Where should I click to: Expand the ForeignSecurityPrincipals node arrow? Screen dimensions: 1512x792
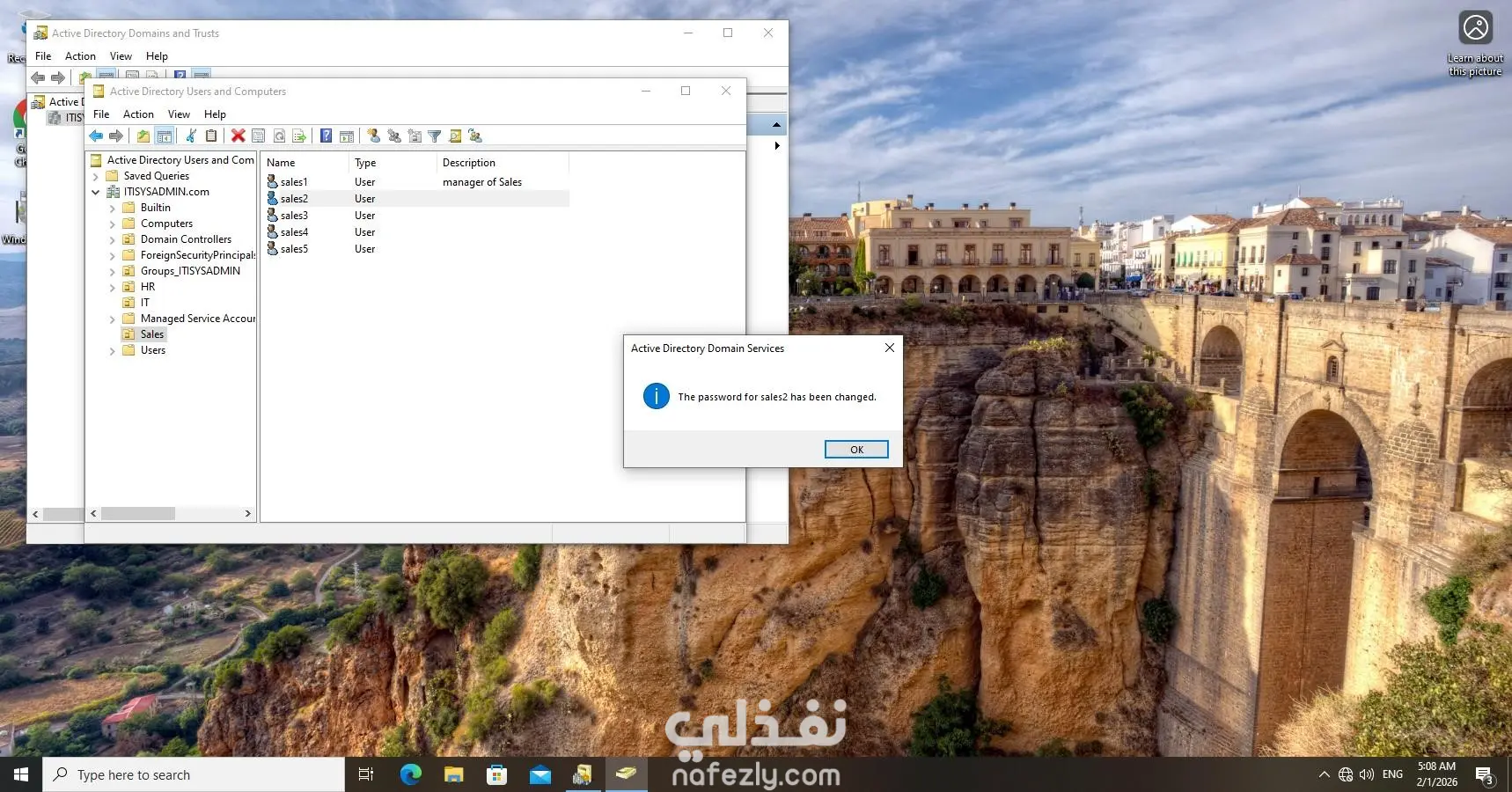tap(113, 256)
